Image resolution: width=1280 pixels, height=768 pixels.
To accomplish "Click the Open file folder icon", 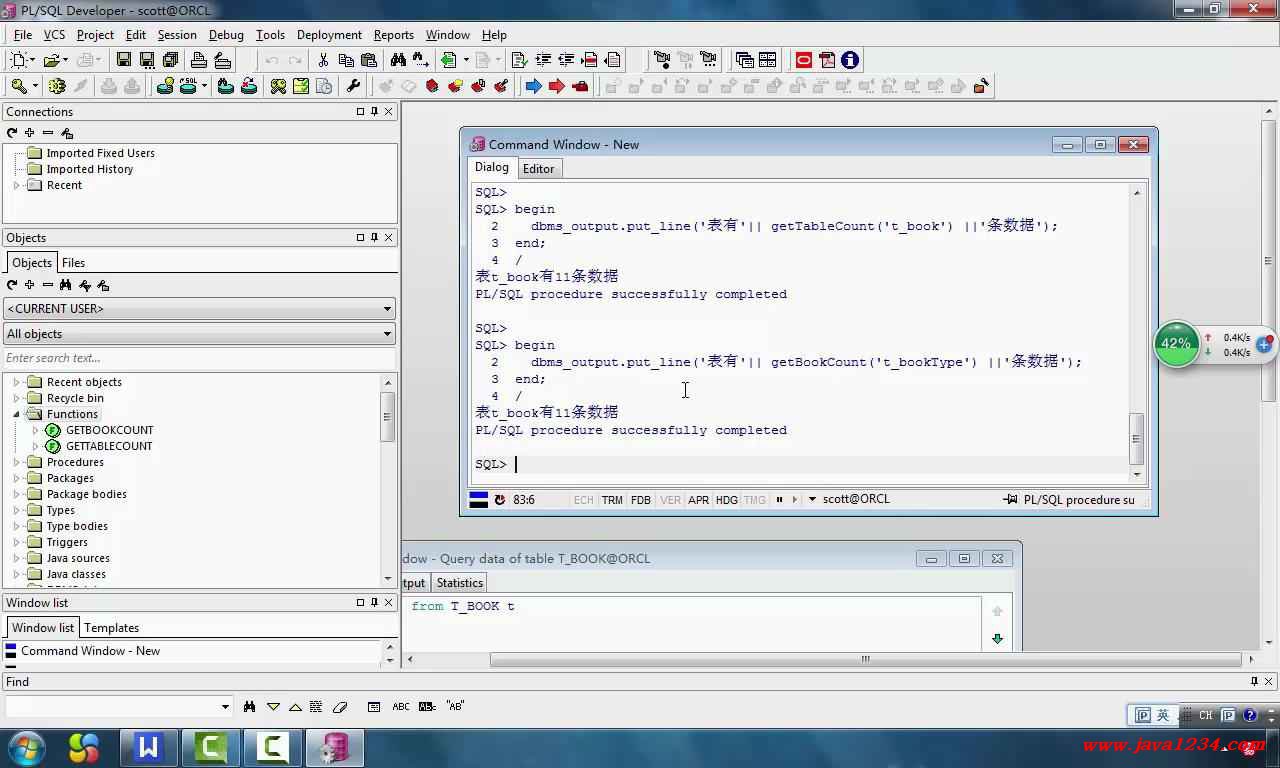I will [51, 60].
